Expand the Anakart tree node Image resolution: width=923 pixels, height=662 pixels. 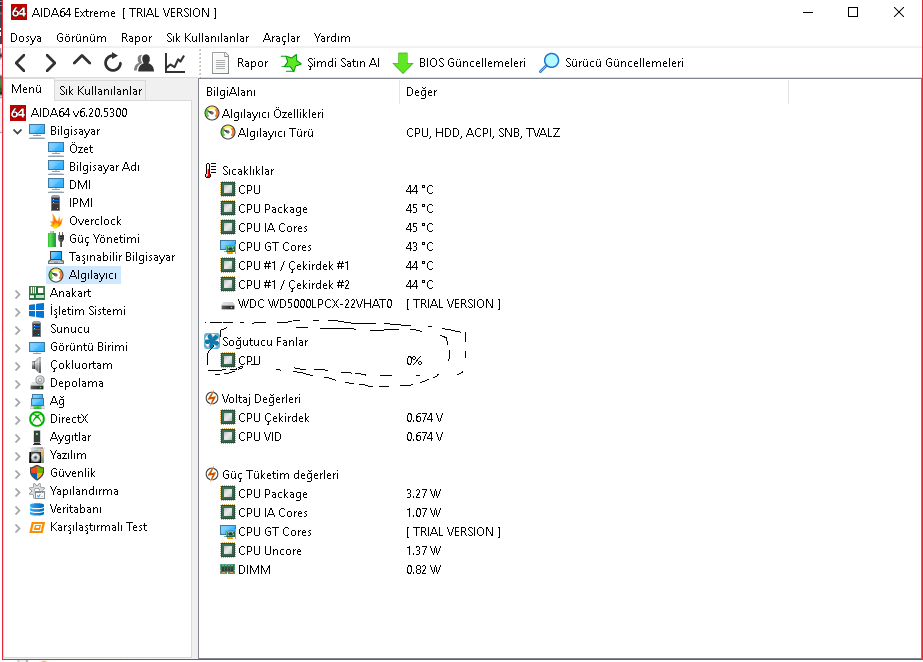tap(18, 293)
